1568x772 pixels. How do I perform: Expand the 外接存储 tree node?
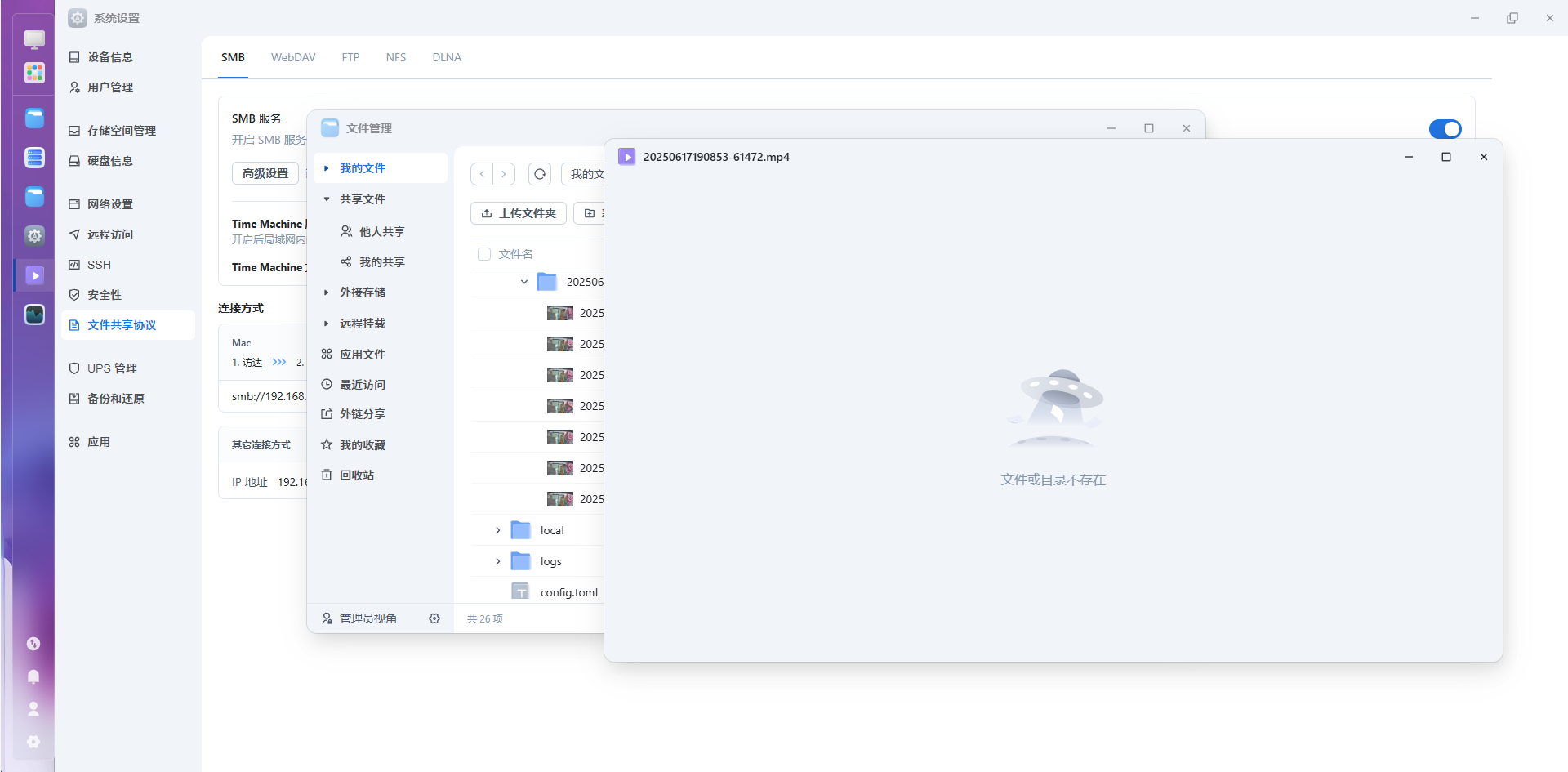pos(326,292)
